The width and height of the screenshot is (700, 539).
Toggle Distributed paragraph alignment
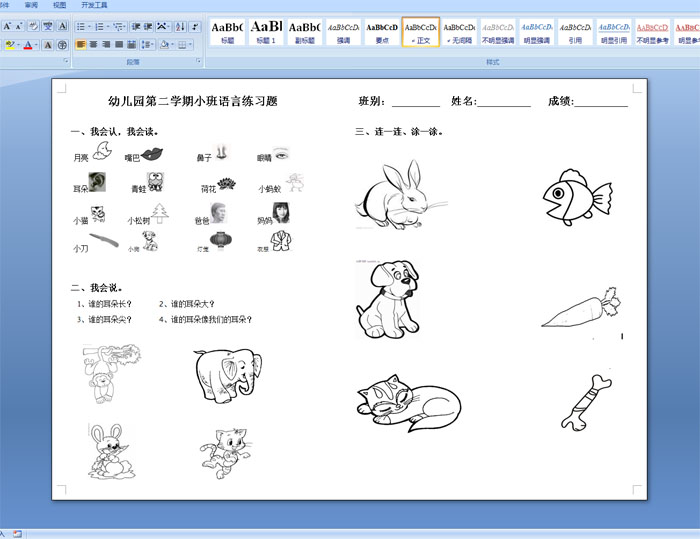click(x=131, y=45)
